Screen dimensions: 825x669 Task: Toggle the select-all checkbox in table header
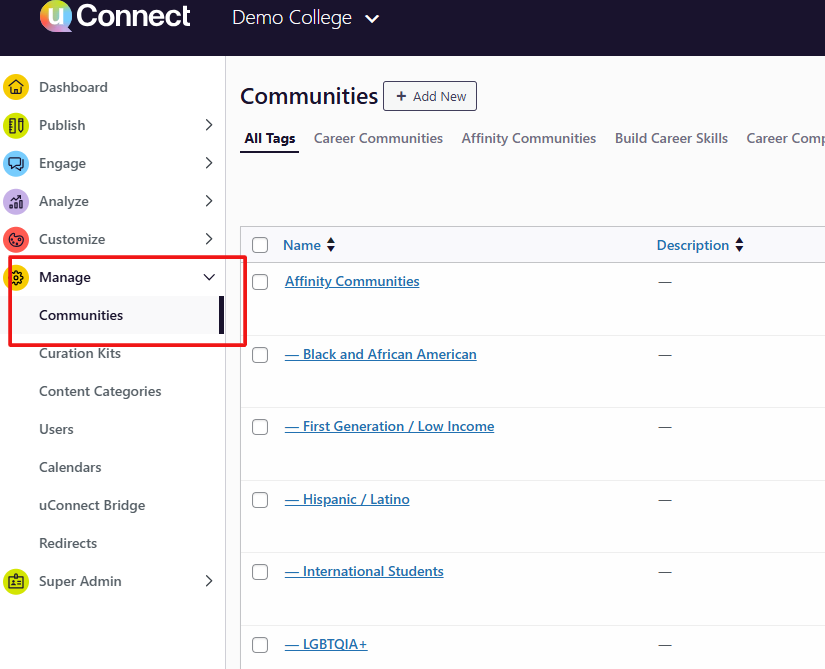260,245
